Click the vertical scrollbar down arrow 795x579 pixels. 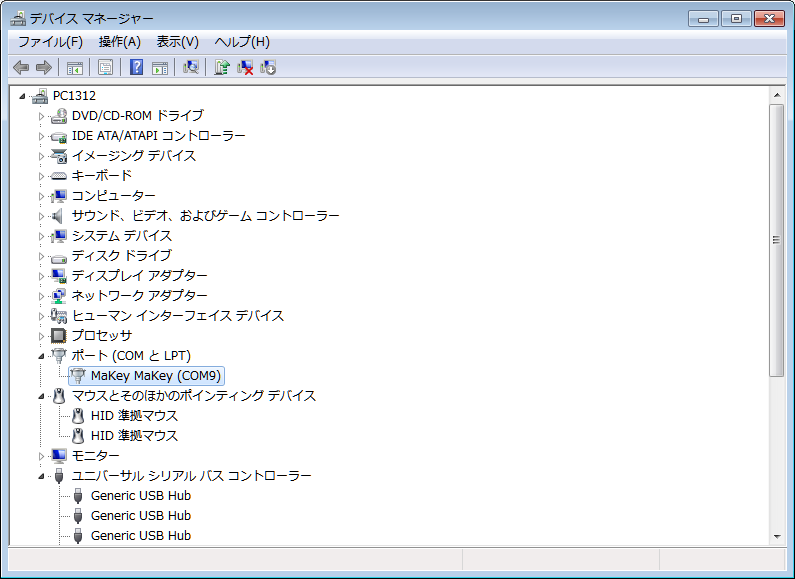pos(776,536)
